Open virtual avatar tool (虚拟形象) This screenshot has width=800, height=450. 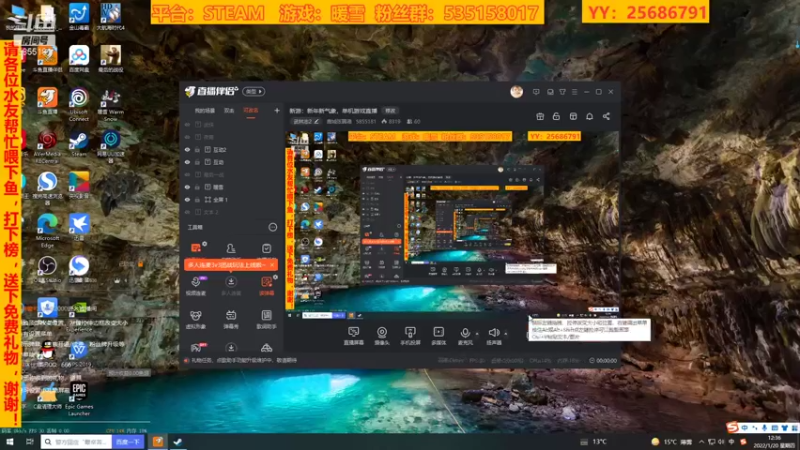click(x=195, y=319)
